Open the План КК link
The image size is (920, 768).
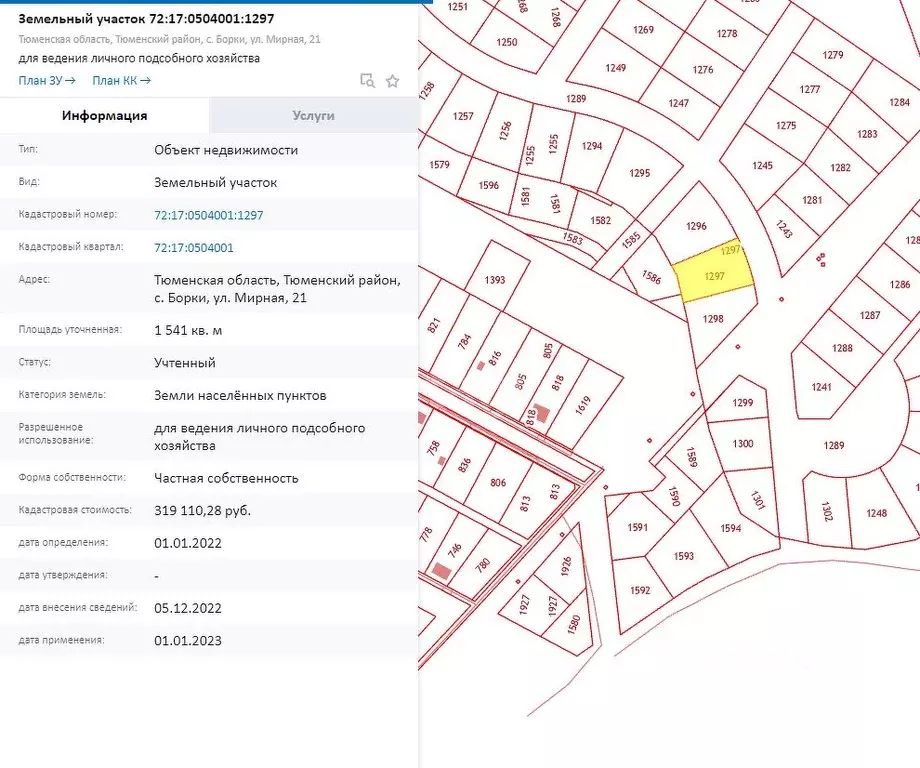pos(121,80)
